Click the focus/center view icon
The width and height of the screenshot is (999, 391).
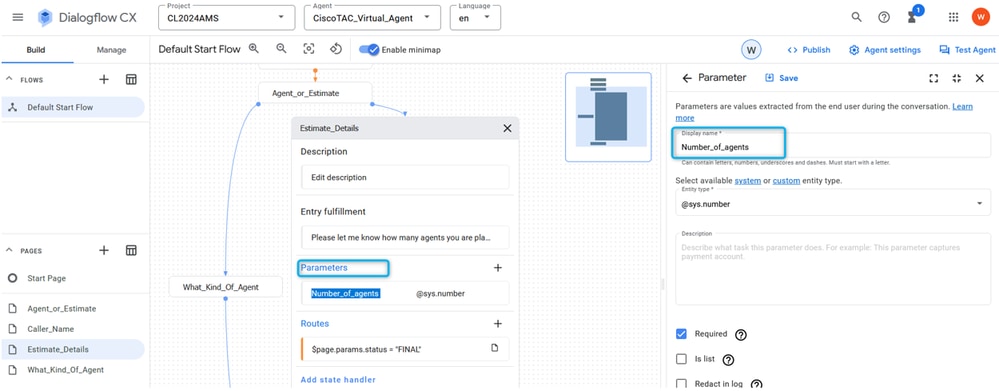tap(308, 49)
